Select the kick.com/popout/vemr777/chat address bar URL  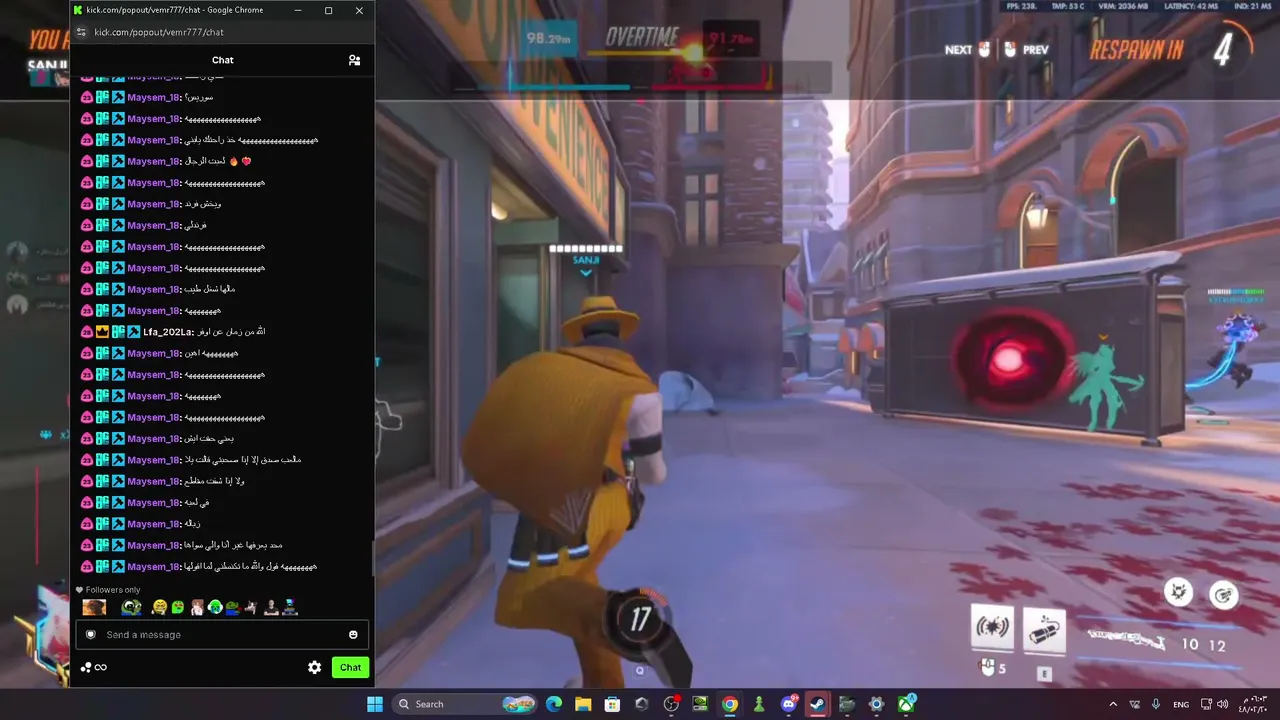point(159,32)
